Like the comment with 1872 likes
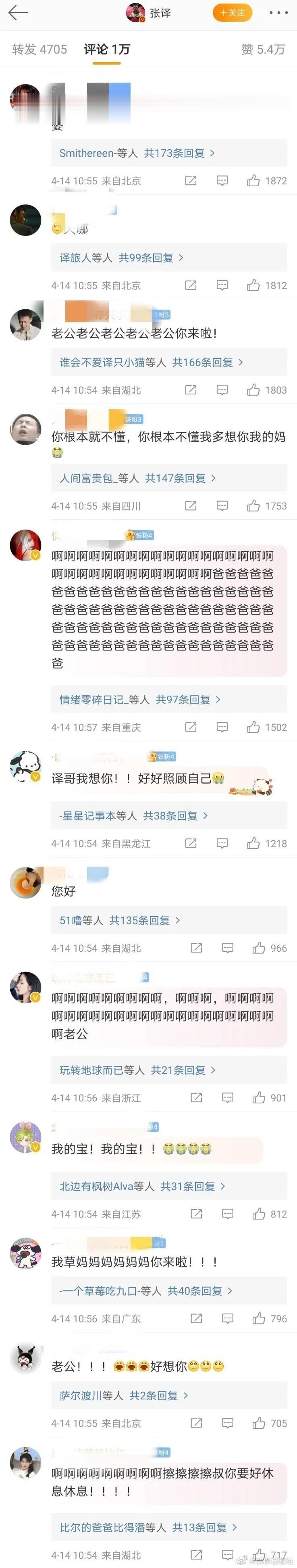The height and width of the screenshot is (1568, 297). pos(254,181)
